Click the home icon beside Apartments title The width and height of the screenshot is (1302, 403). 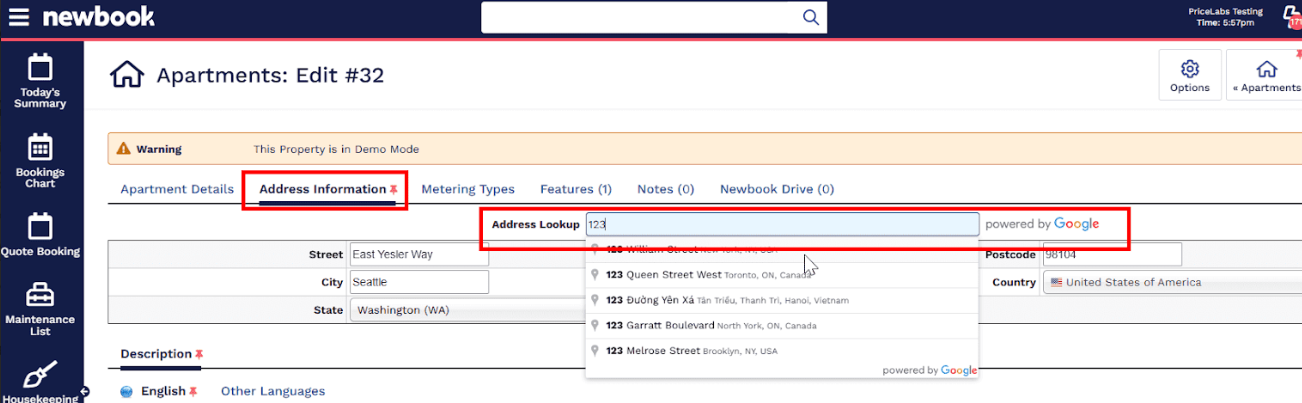[127, 75]
